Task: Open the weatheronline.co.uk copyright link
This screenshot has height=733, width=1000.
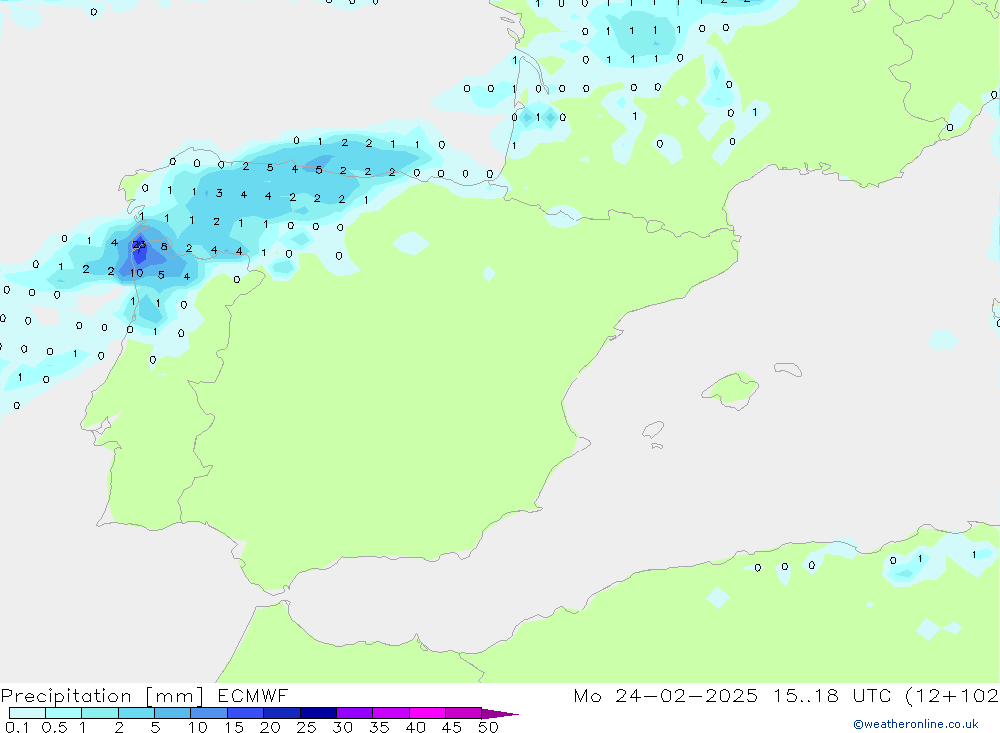Action: [x=916, y=724]
